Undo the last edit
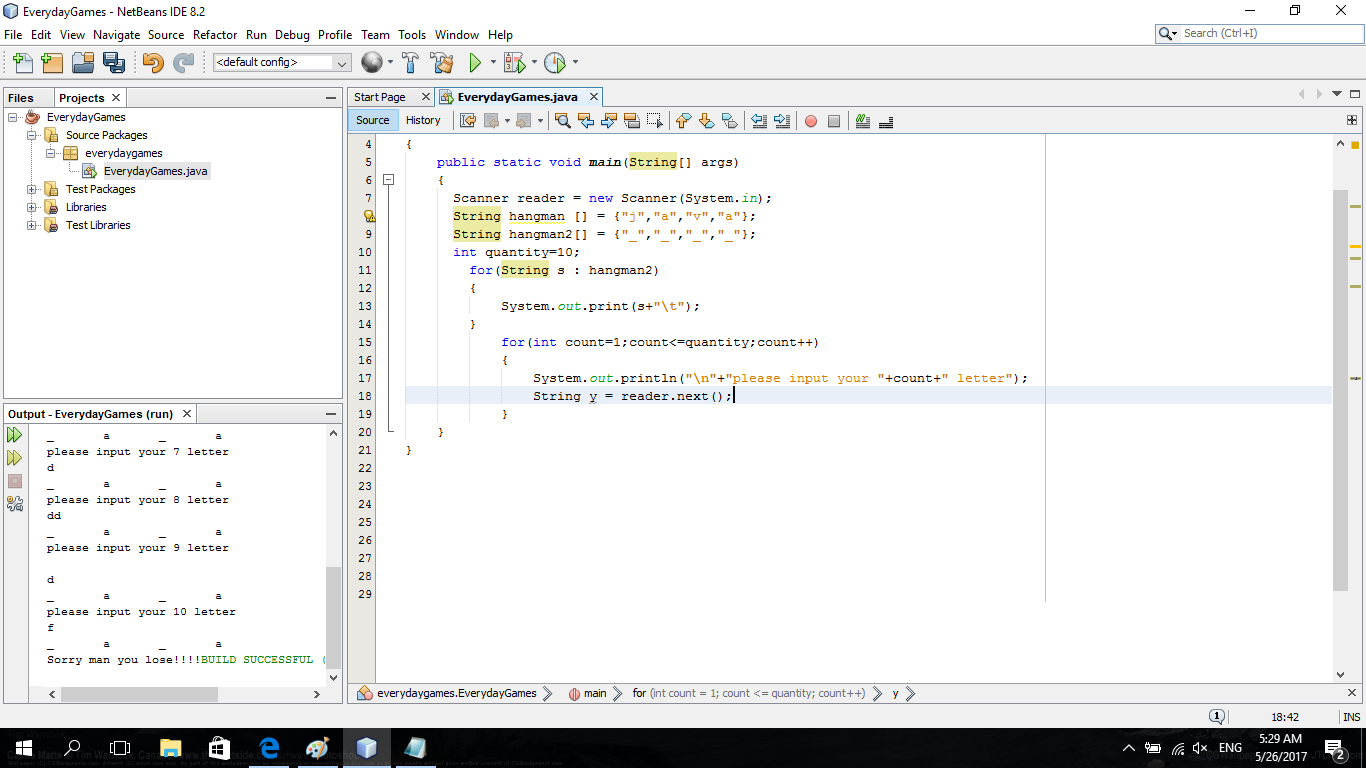 pos(150,62)
